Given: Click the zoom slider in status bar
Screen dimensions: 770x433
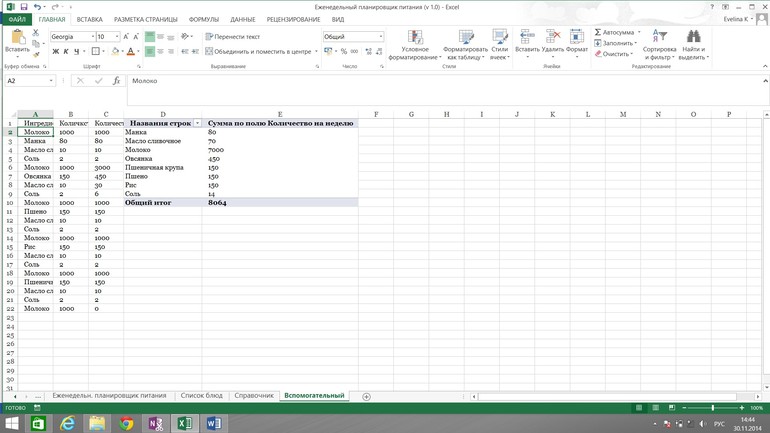Looking at the screenshot, I should point(713,408).
